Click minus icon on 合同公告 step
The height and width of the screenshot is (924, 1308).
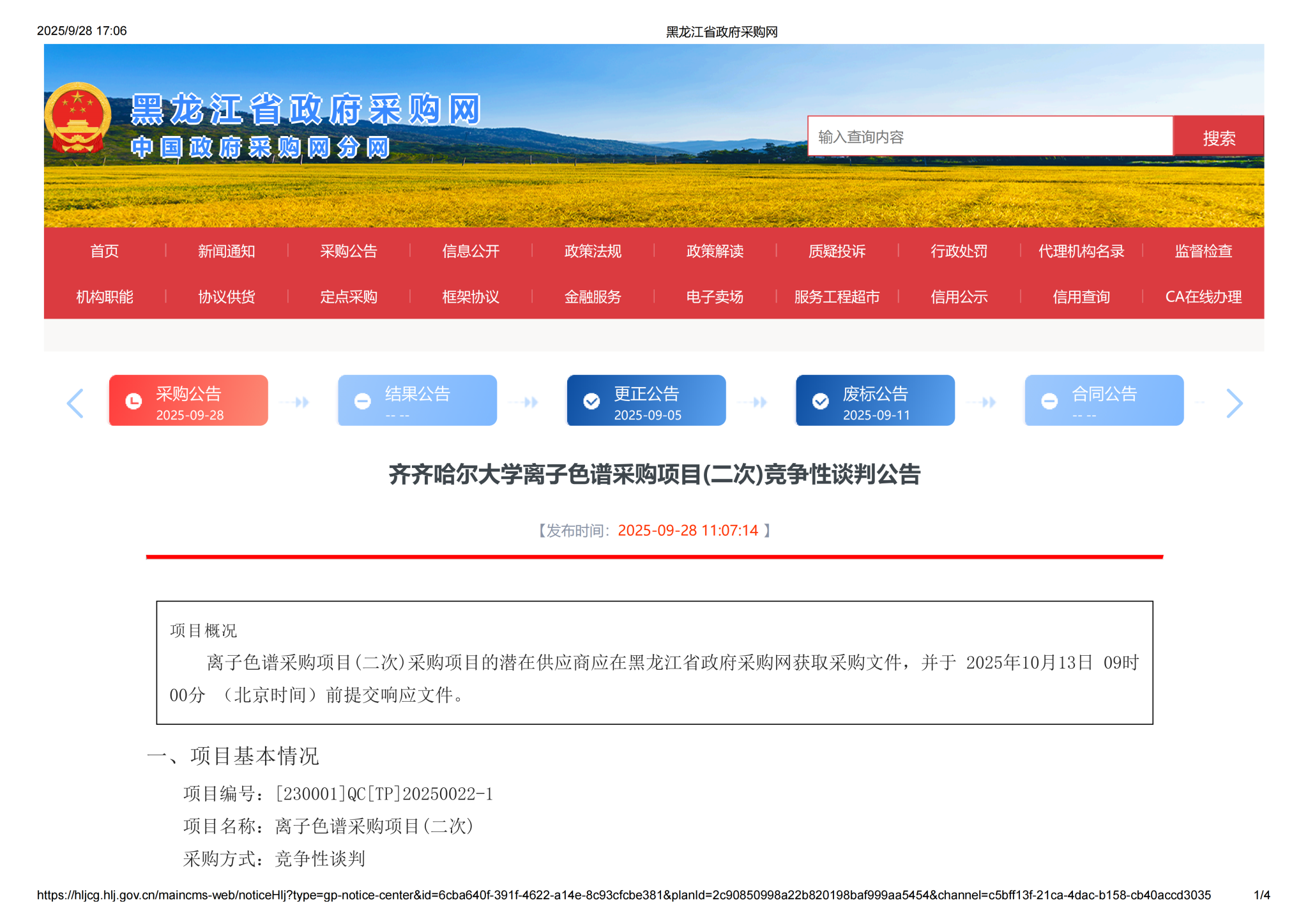pyautogui.click(x=1049, y=401)
